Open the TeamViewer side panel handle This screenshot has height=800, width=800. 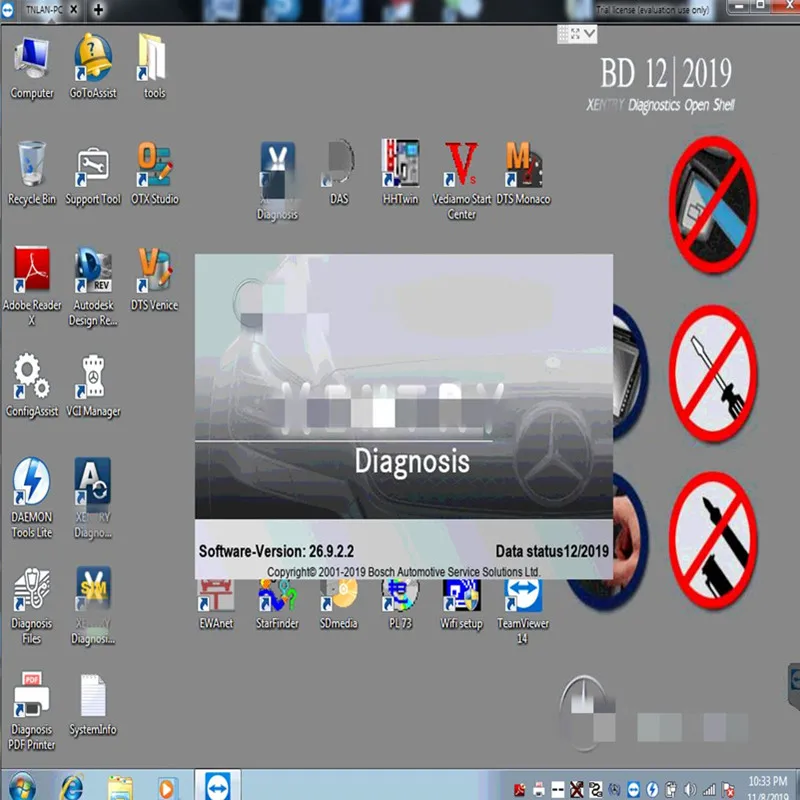[x=794, y=686]
